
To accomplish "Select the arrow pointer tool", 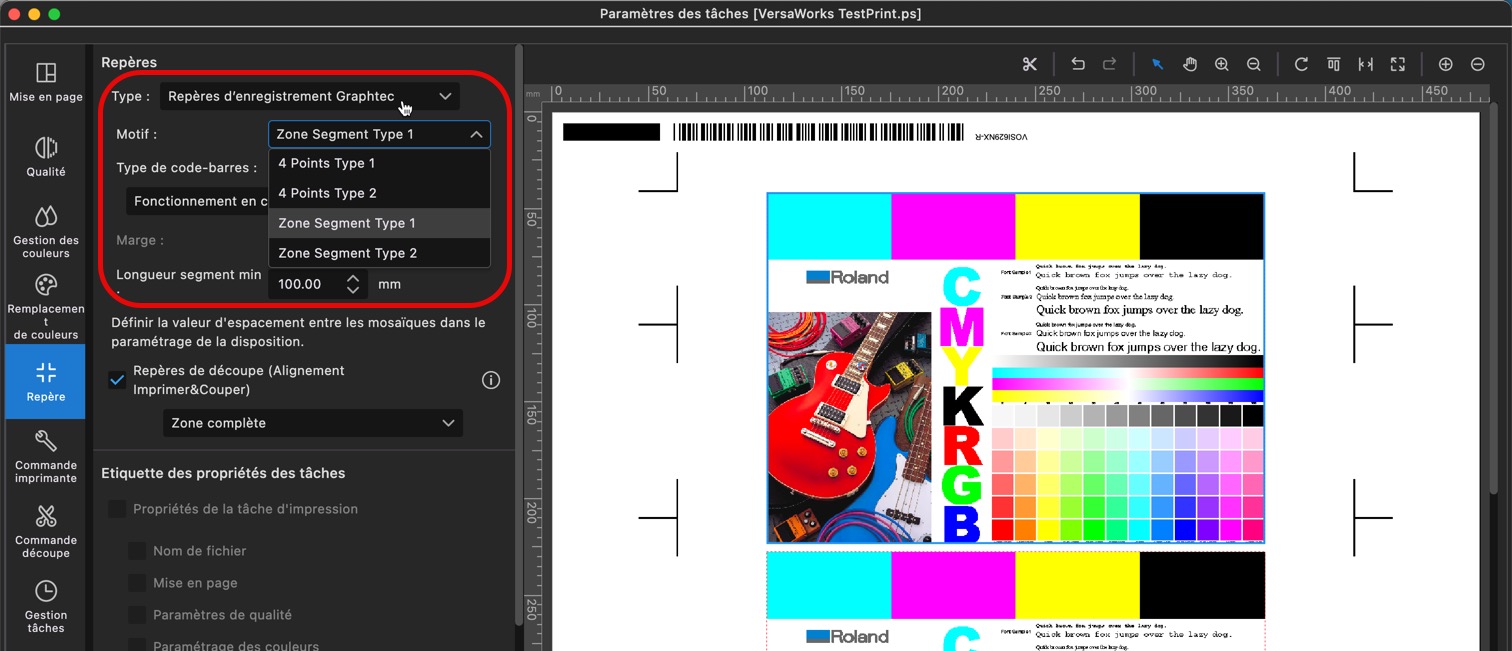I will [x=1157, y=64].
